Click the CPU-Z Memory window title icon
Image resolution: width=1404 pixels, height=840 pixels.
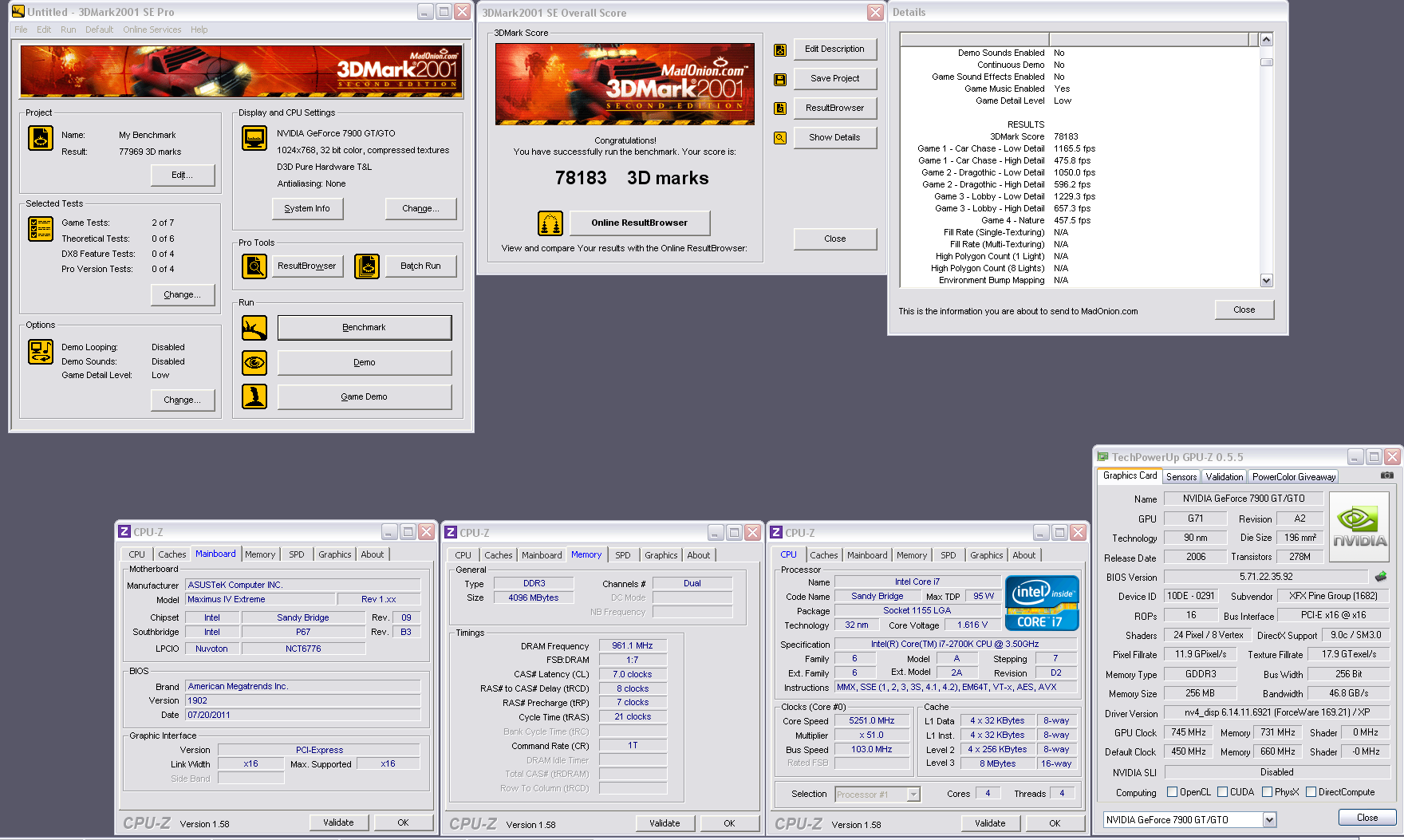(x=451, y=532)
